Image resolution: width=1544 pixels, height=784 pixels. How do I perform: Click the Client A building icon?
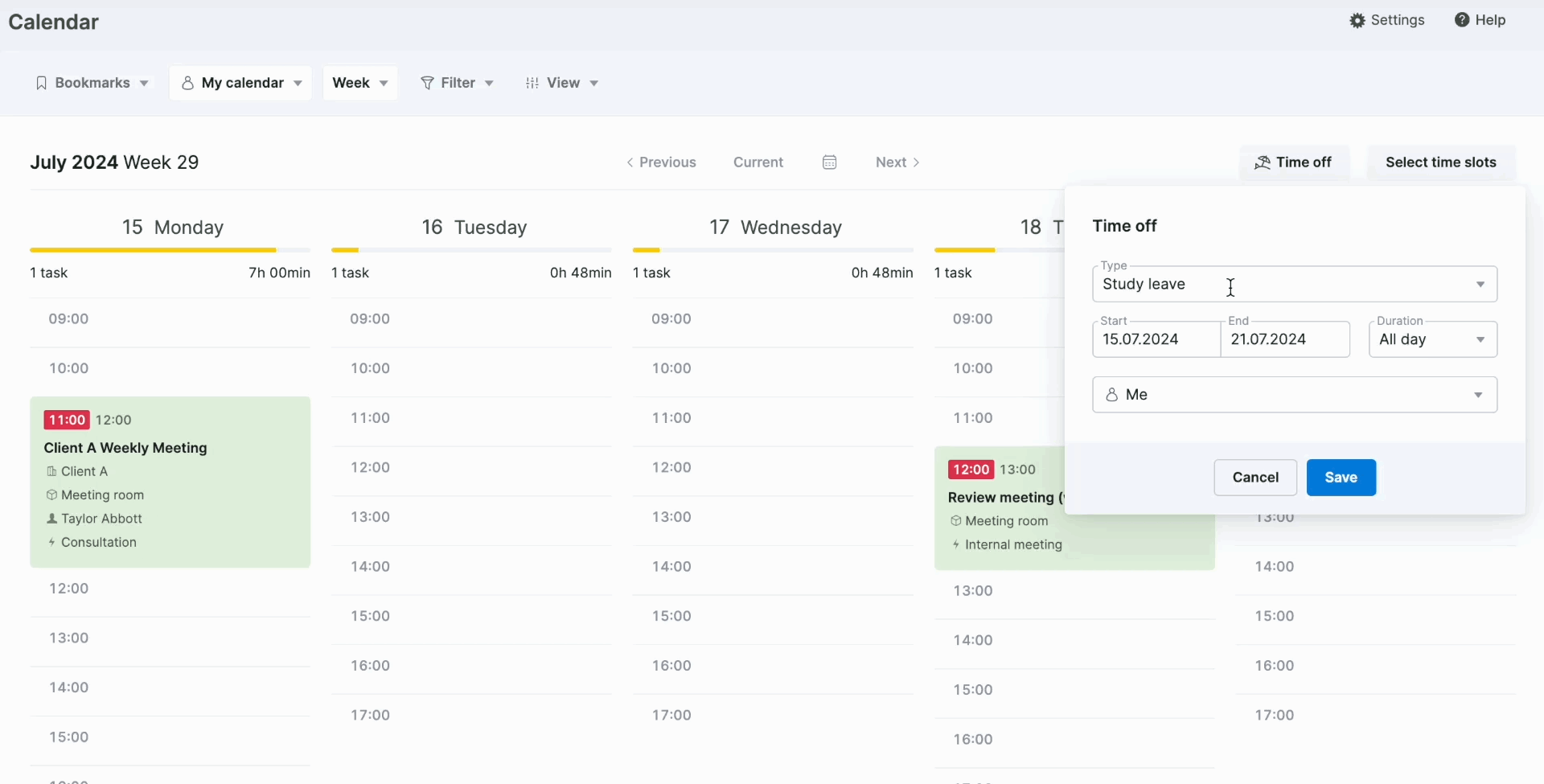pyautogui.click(x=51, y=471)
